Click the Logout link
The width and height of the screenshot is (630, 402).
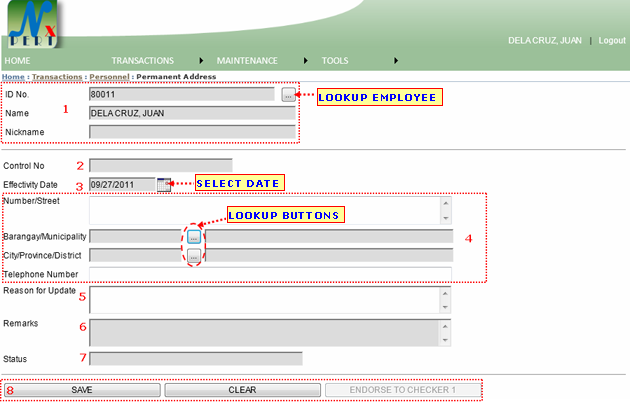pyautogui.click(x=611, y=40)
